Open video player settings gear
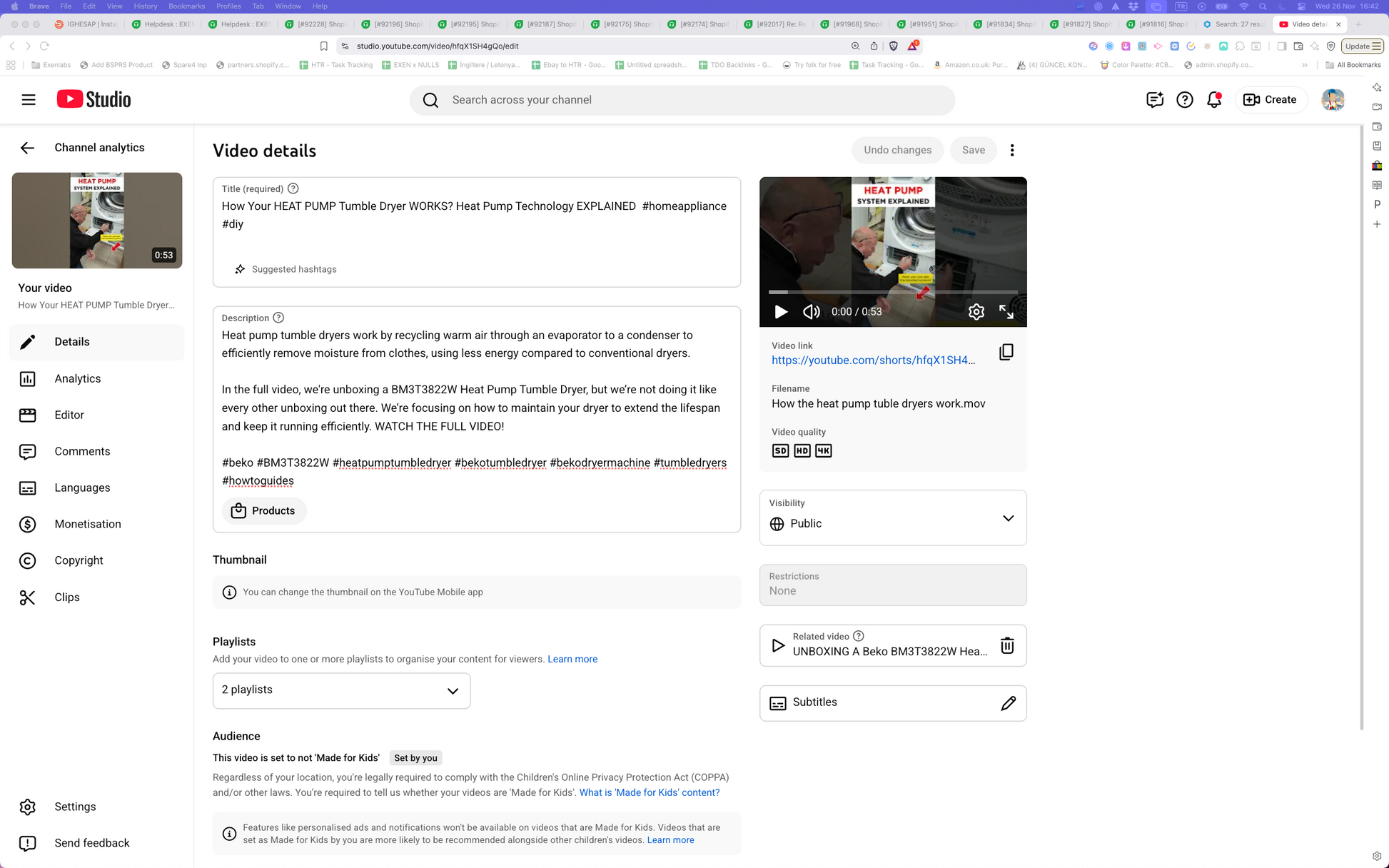Viewport: 1389px width, 868px height. [976, 312]
